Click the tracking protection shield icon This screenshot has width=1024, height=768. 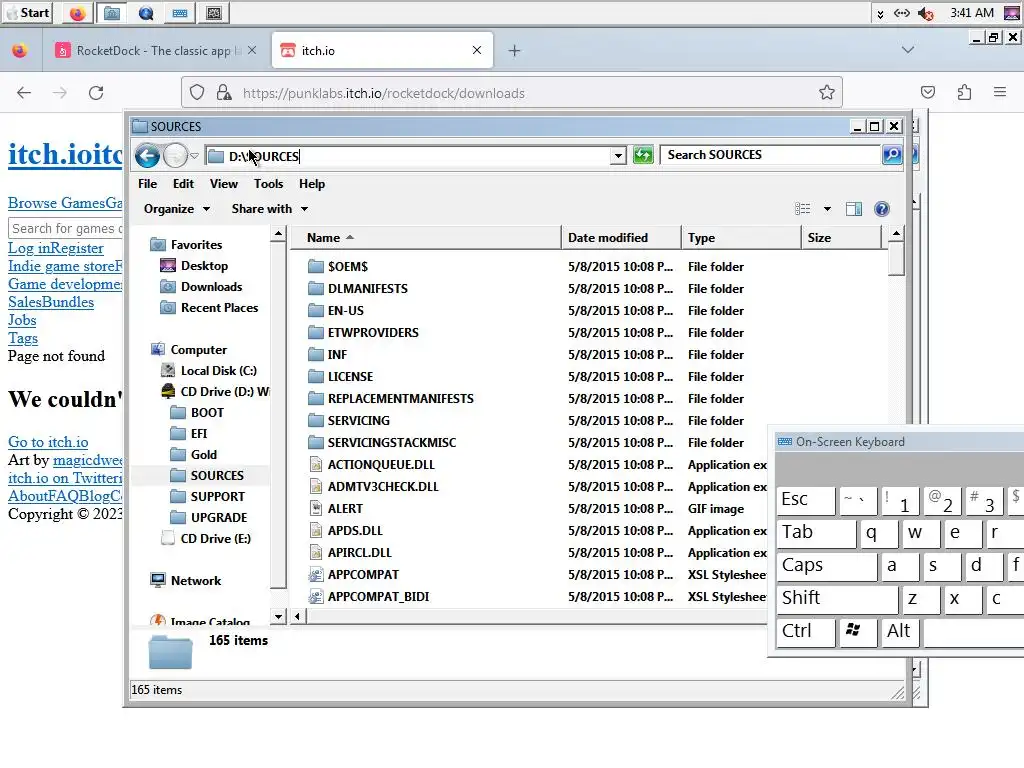(197, 93)
